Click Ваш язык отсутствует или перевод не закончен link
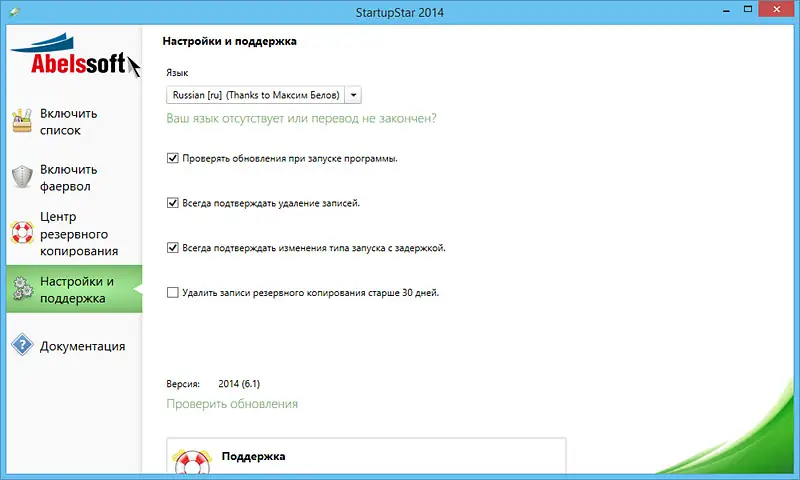 pyautogui.click(x=302, y=118)
